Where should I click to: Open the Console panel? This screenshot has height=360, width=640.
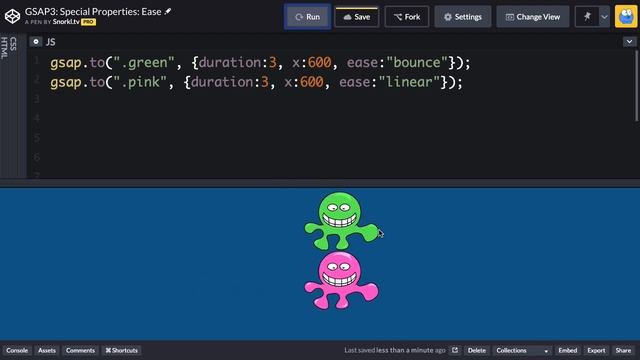(17, 350)
